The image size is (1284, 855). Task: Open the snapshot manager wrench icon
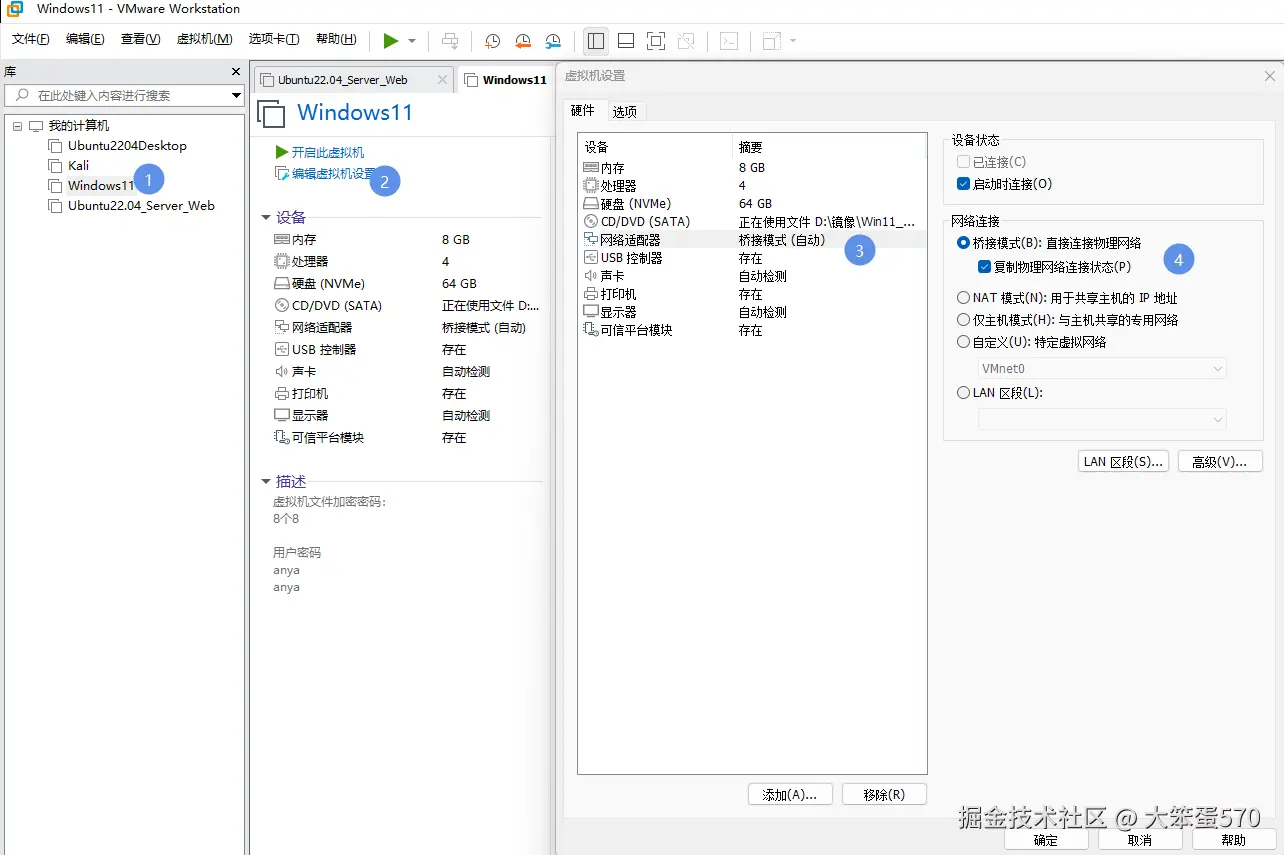[553, 41]
